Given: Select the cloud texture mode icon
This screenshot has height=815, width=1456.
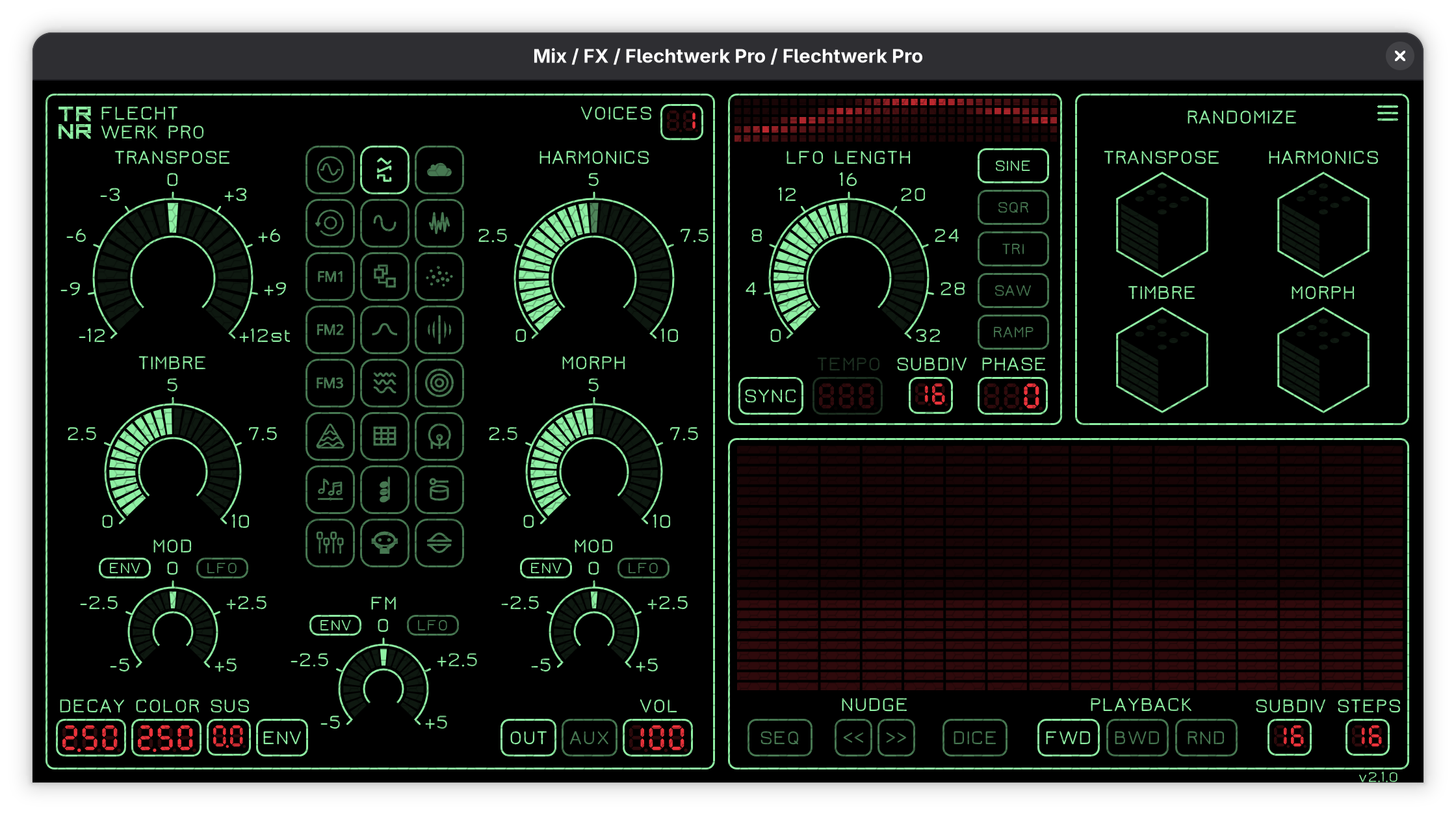Looking at the screenshot, I should pyautogui.click(x=439, y=170).
